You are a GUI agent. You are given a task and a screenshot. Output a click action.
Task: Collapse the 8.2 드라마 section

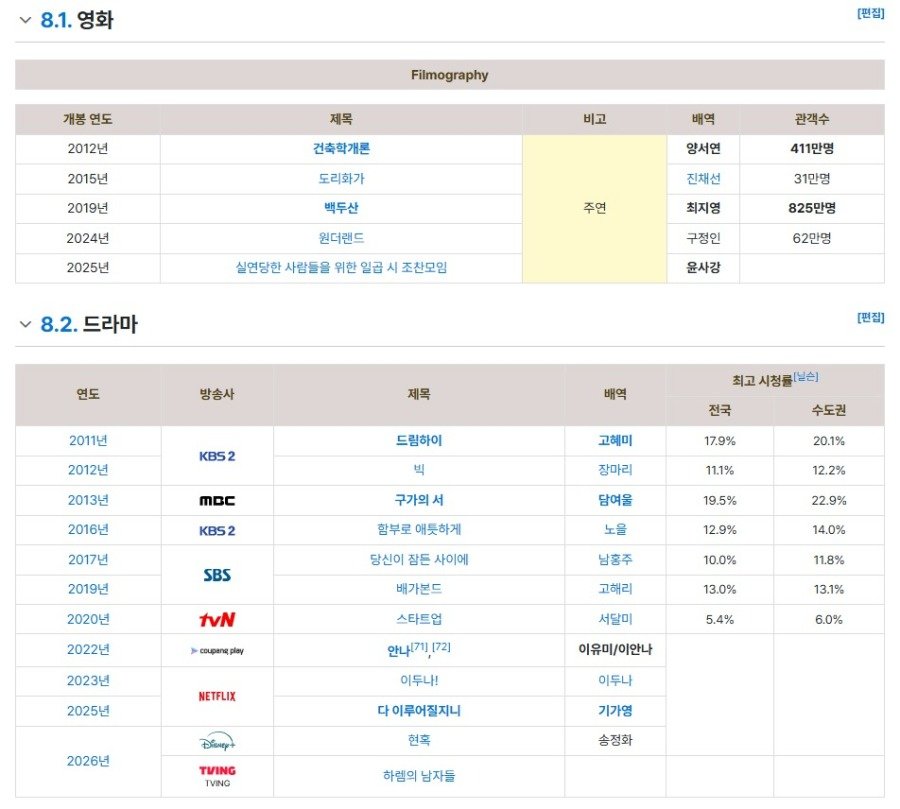(25, 324)
